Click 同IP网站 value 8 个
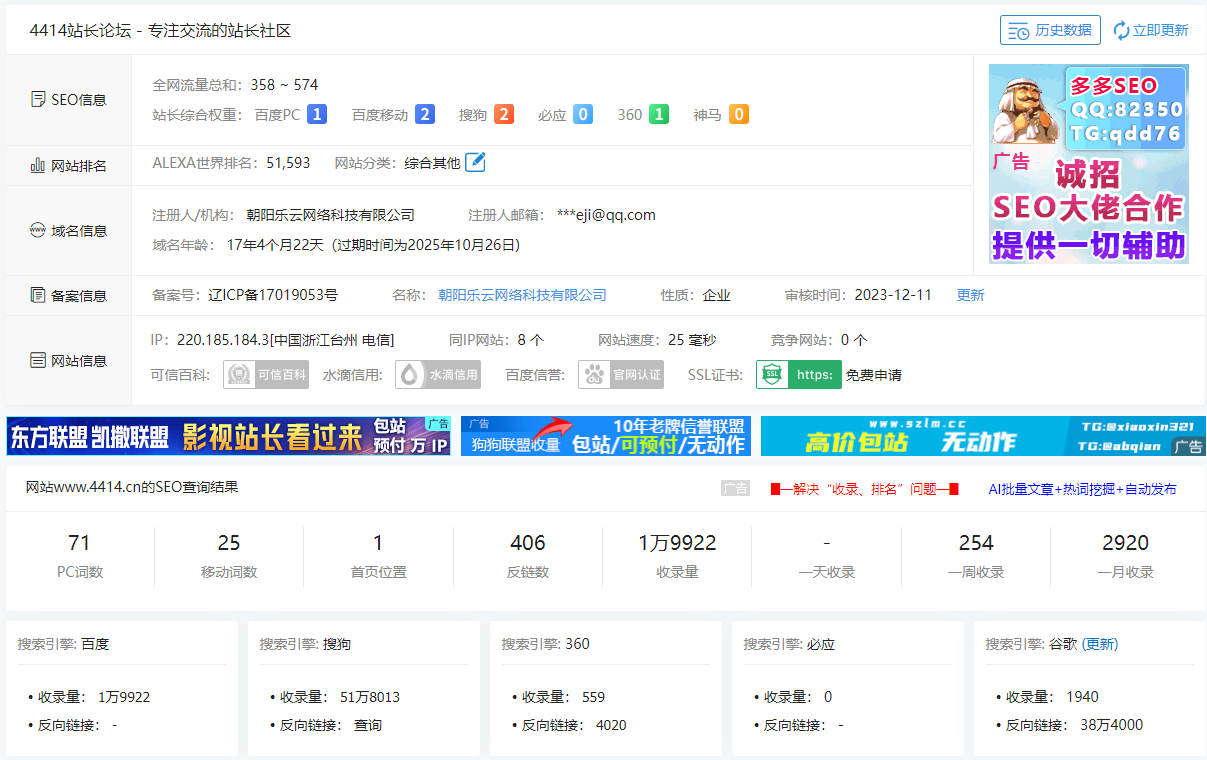Screen dimensions: 1207x760 (531, 340)
